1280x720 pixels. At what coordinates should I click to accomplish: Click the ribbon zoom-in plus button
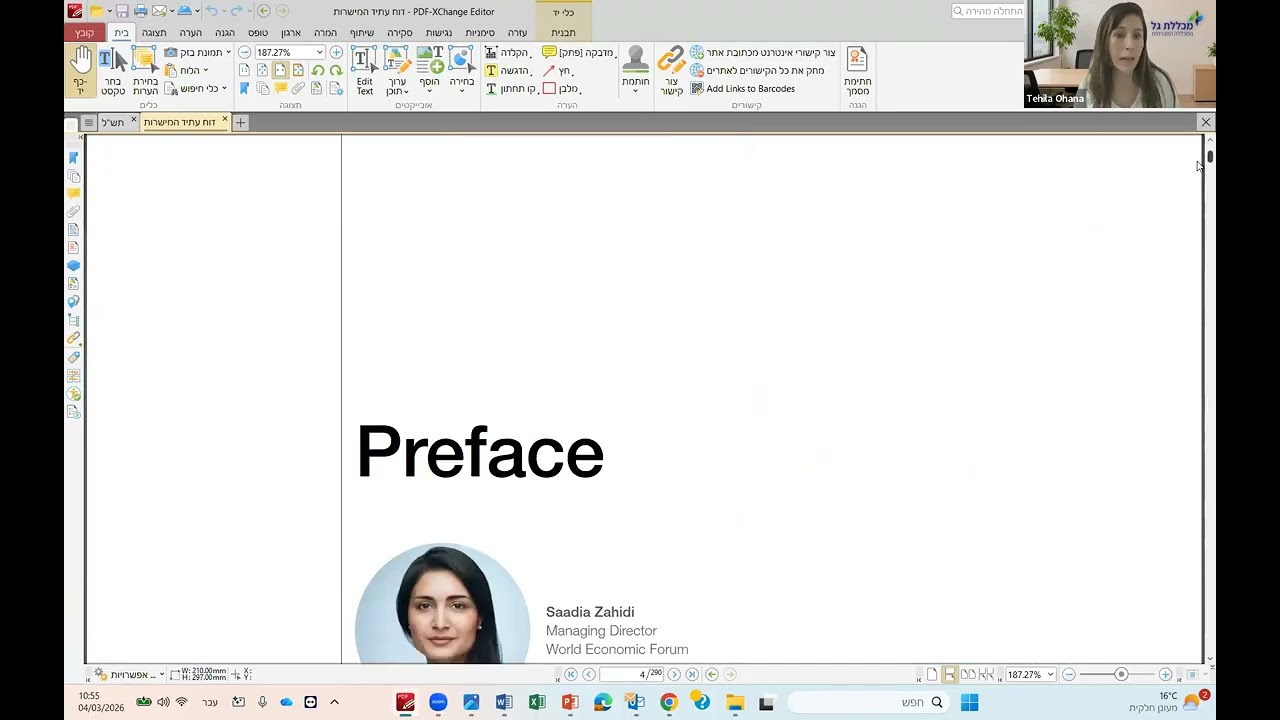336,52
